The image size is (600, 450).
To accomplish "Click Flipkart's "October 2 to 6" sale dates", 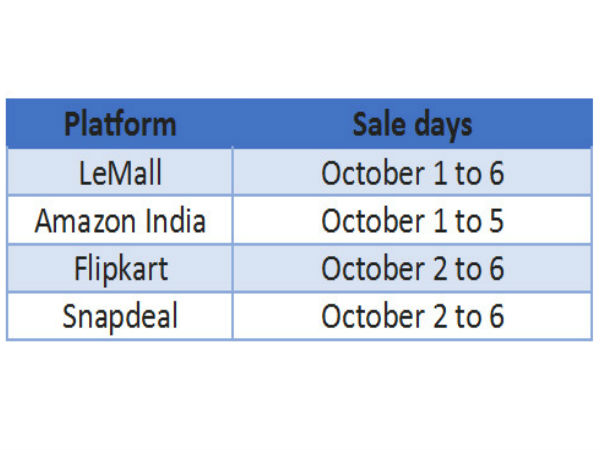I will coord(412,269).
